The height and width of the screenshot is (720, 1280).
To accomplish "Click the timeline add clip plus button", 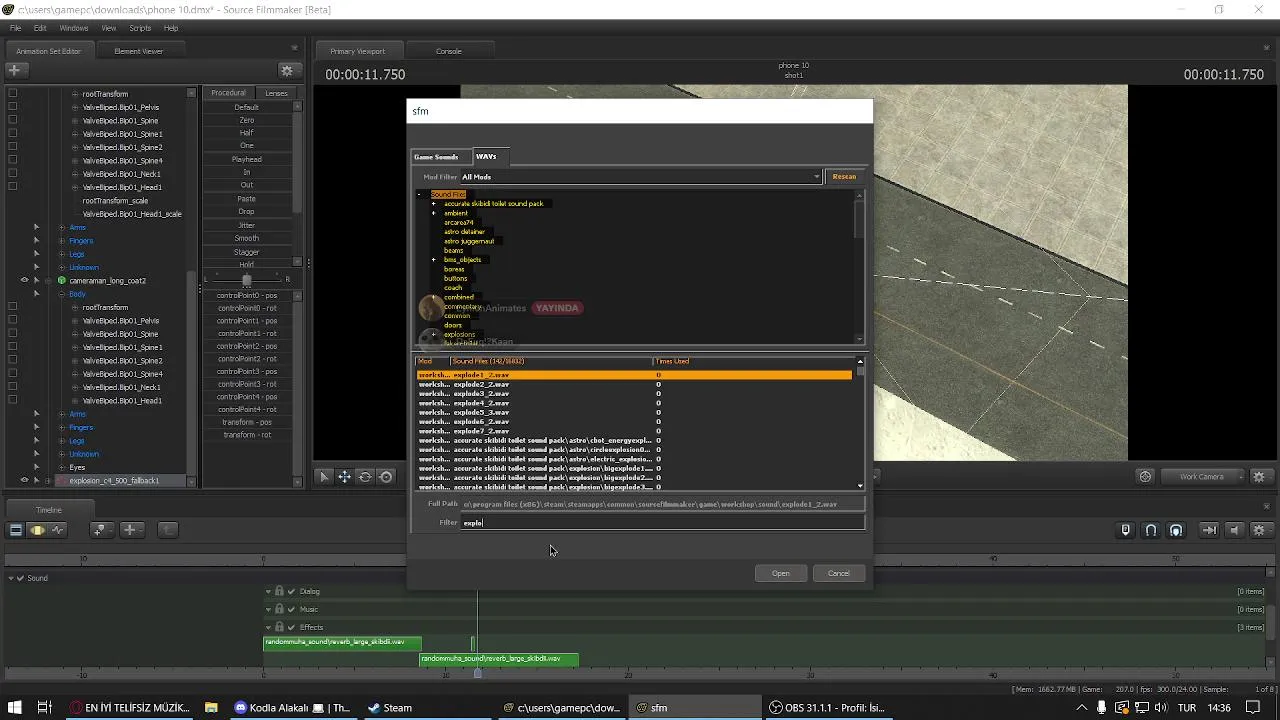I will pos(130,530).
